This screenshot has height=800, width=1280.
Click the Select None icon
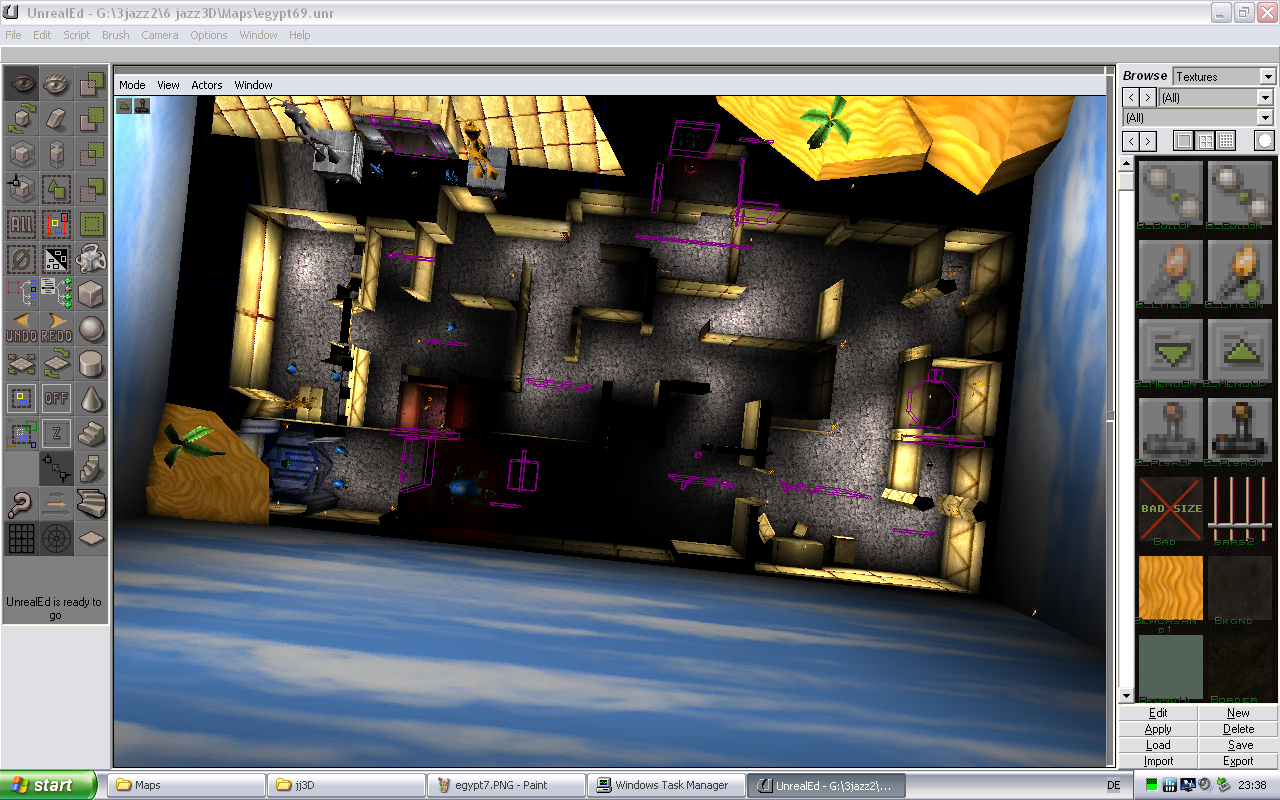tap(21, 259)
